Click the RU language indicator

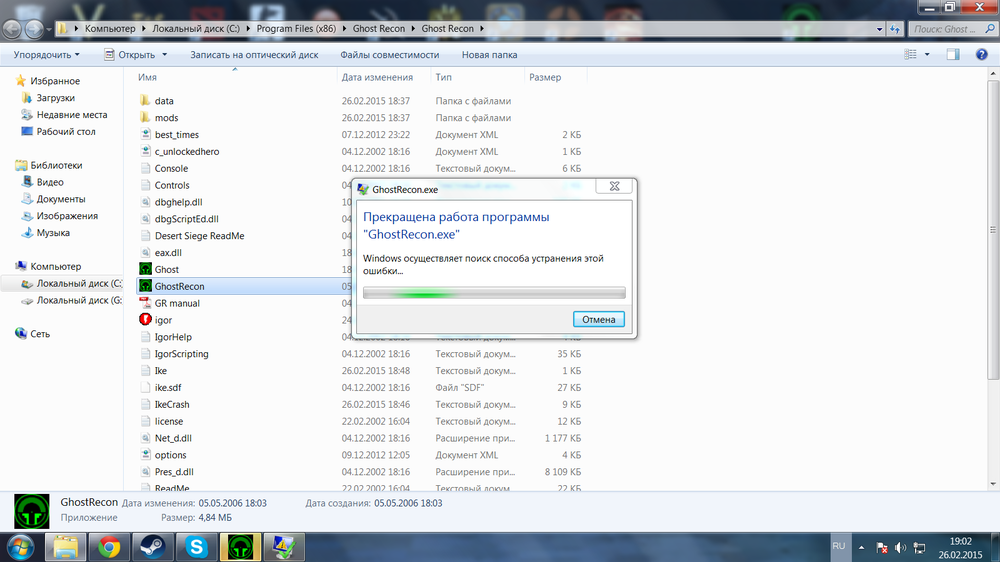click(x=840, y=546)
